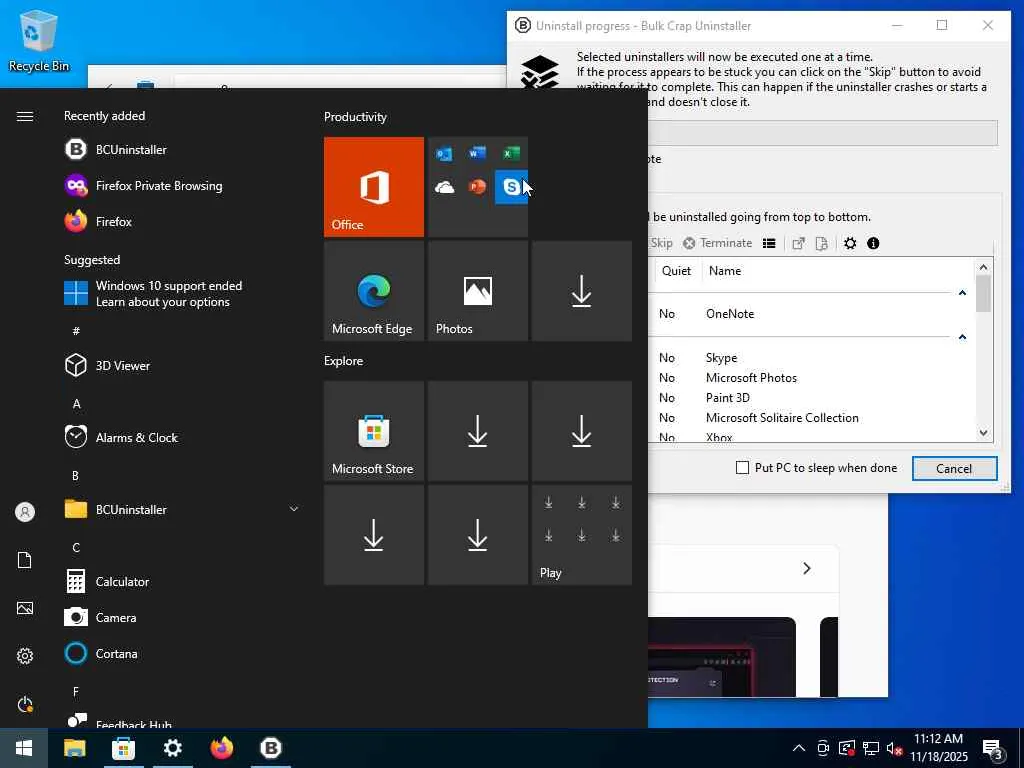Select the OneNote row in list
1024x768 pixels.
pyautogui.click(x=810, y=313)
